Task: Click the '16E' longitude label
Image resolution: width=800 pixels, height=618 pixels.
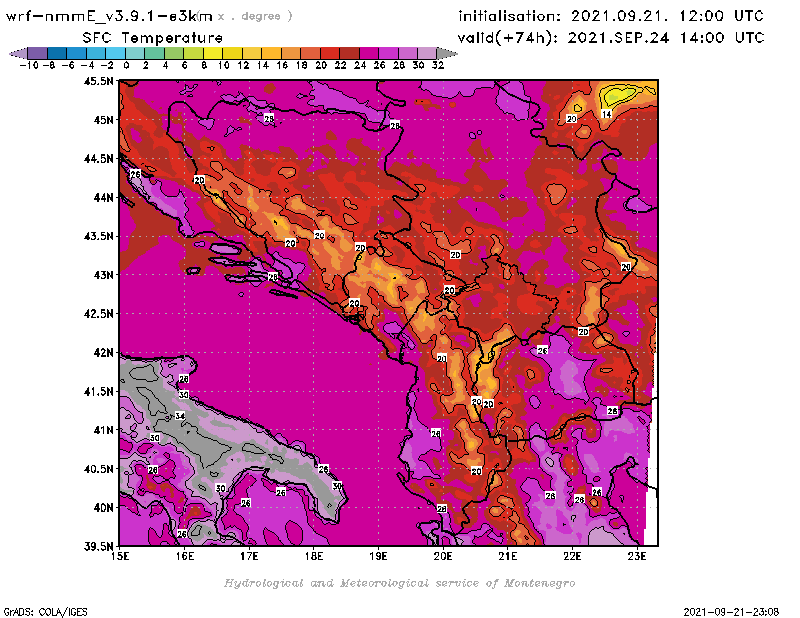Action: click(185, 556)
